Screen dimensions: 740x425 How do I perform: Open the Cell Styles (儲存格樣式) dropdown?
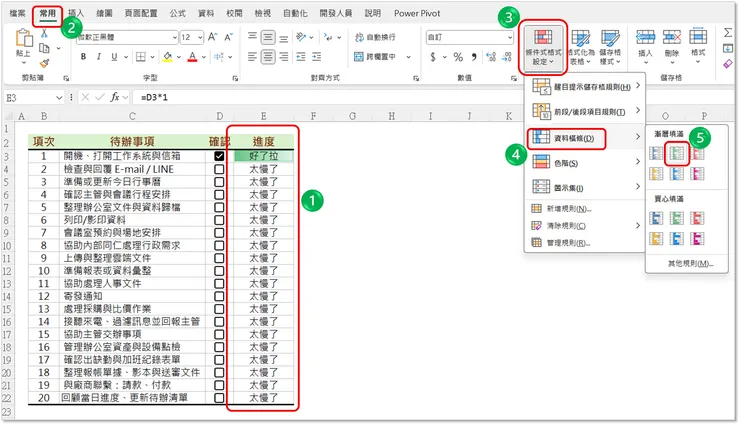[x=610, y=47]
